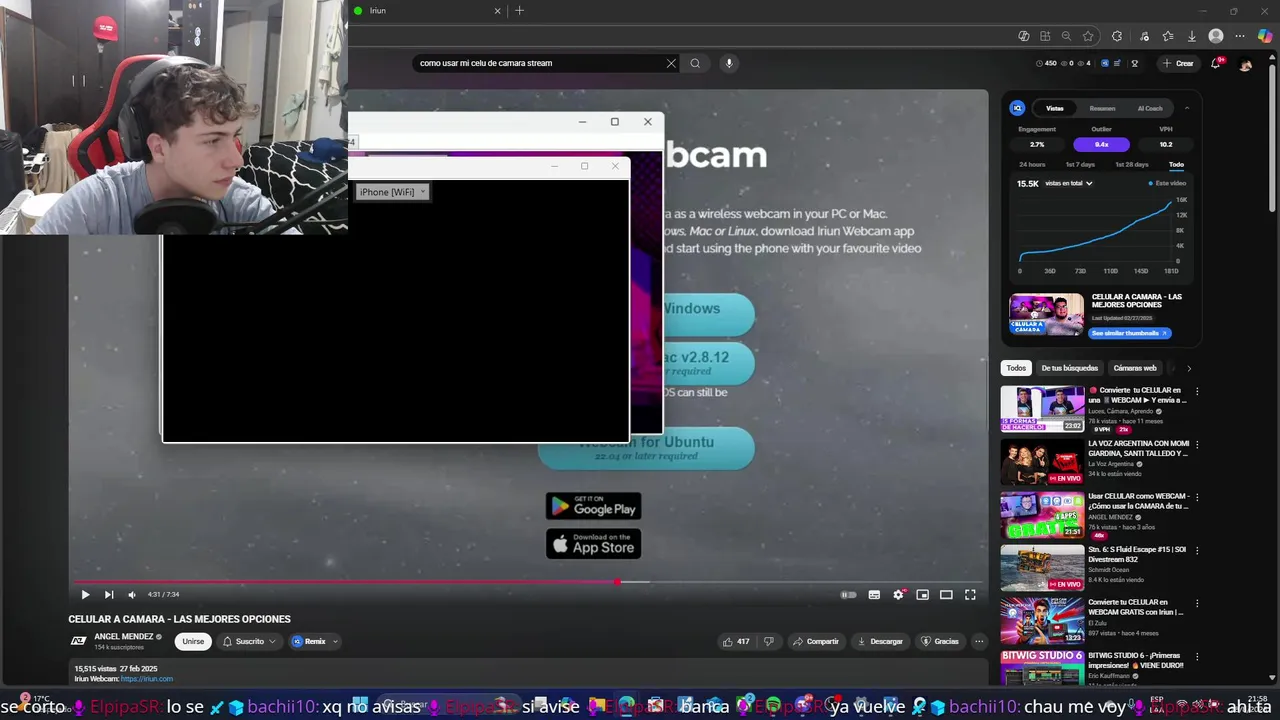Open browser downloads icon

pos(1192,36)
